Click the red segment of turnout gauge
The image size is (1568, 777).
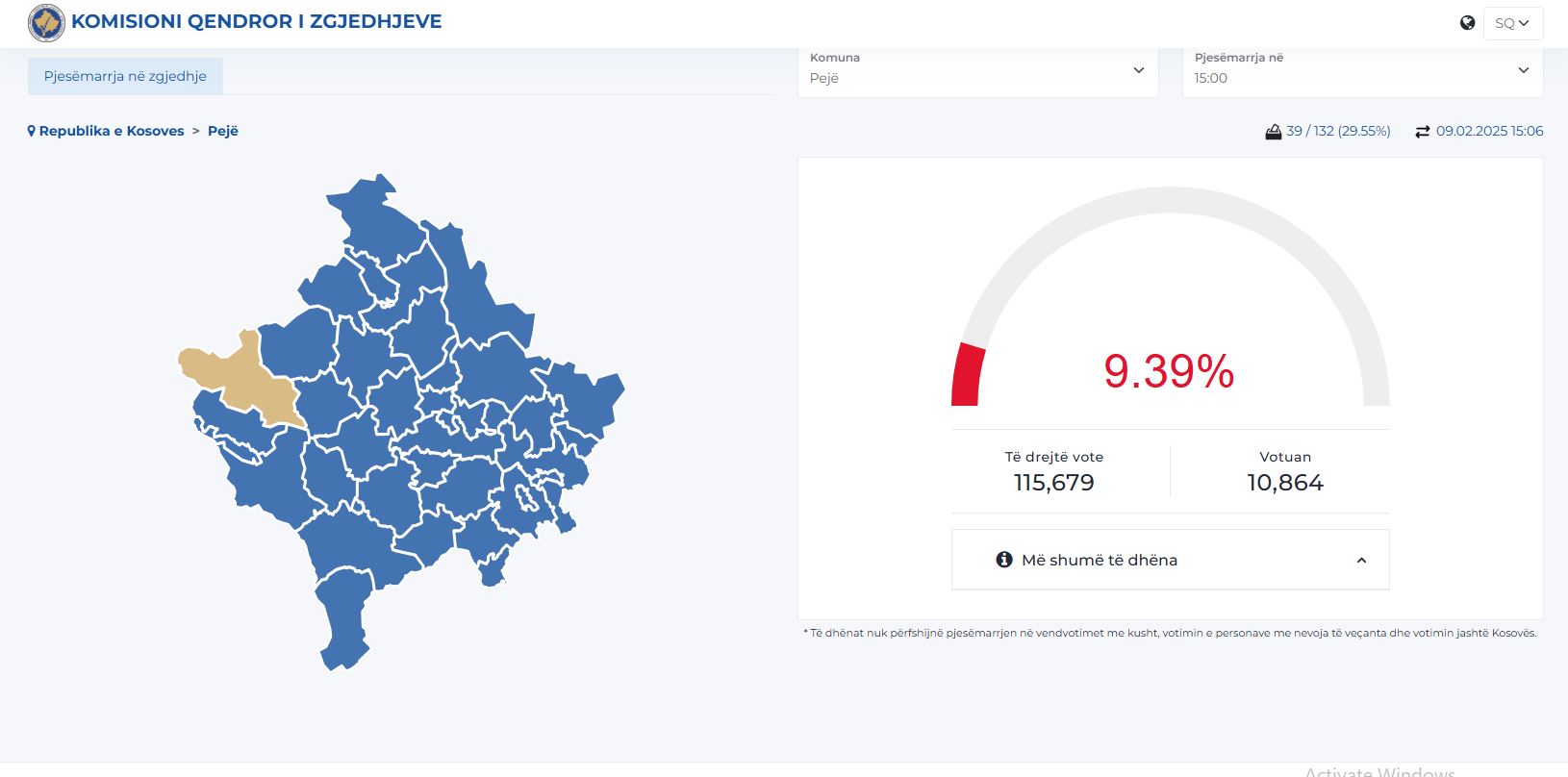(968, 375)
